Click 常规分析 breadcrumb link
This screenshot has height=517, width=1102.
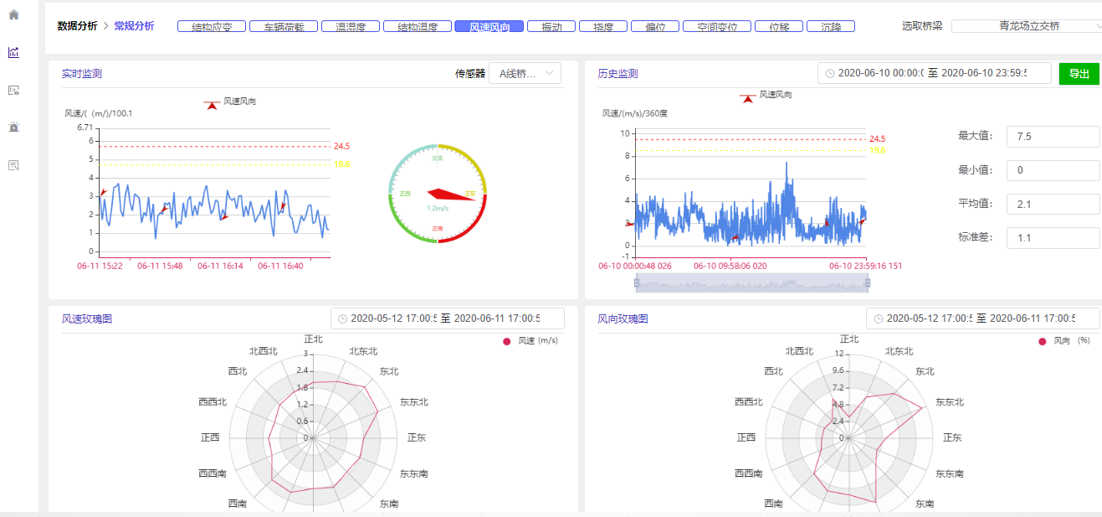coord(134,26)
